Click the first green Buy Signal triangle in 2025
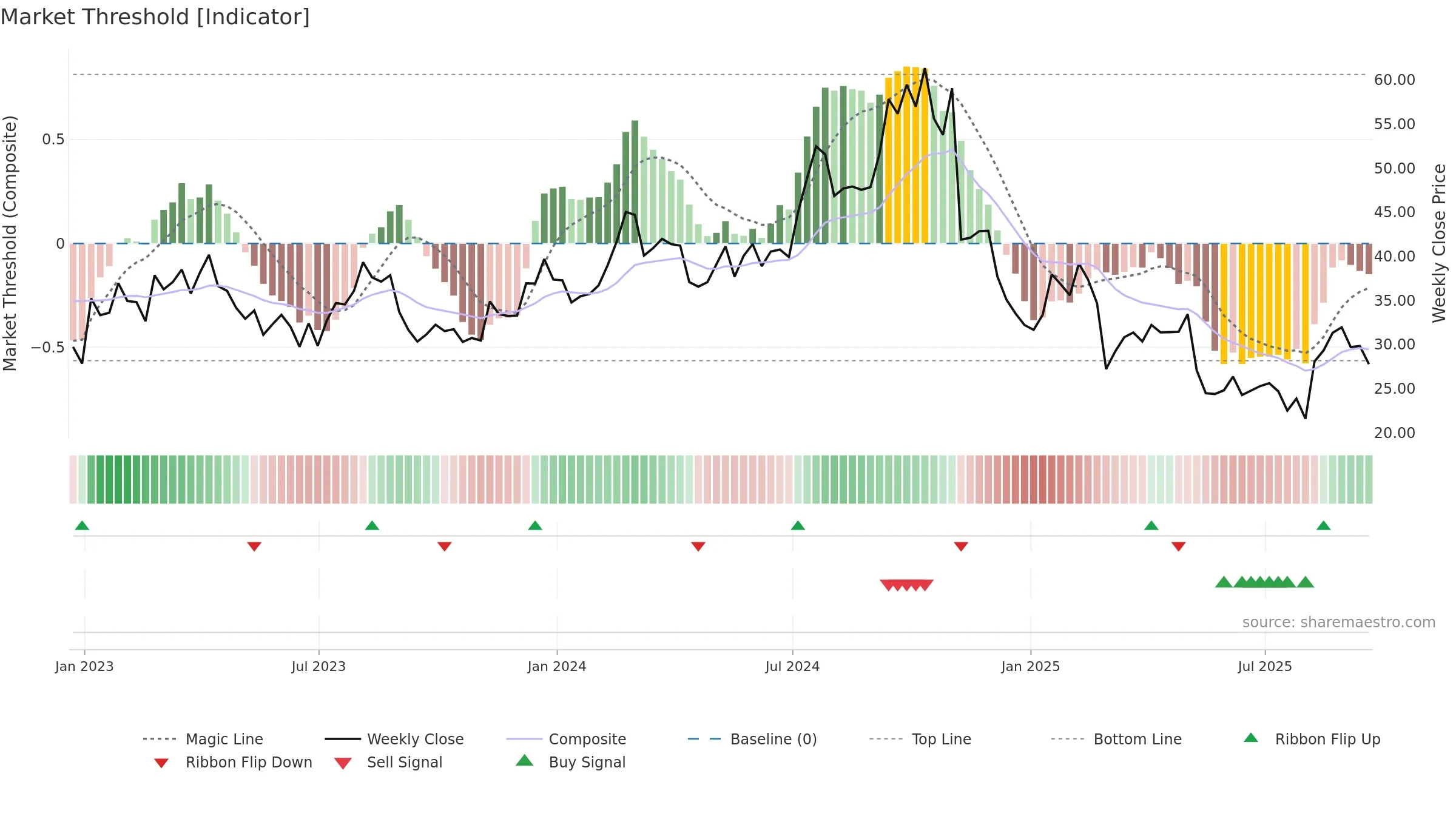The height and width of the screenshot is (819, 1456). [1224, 582]
